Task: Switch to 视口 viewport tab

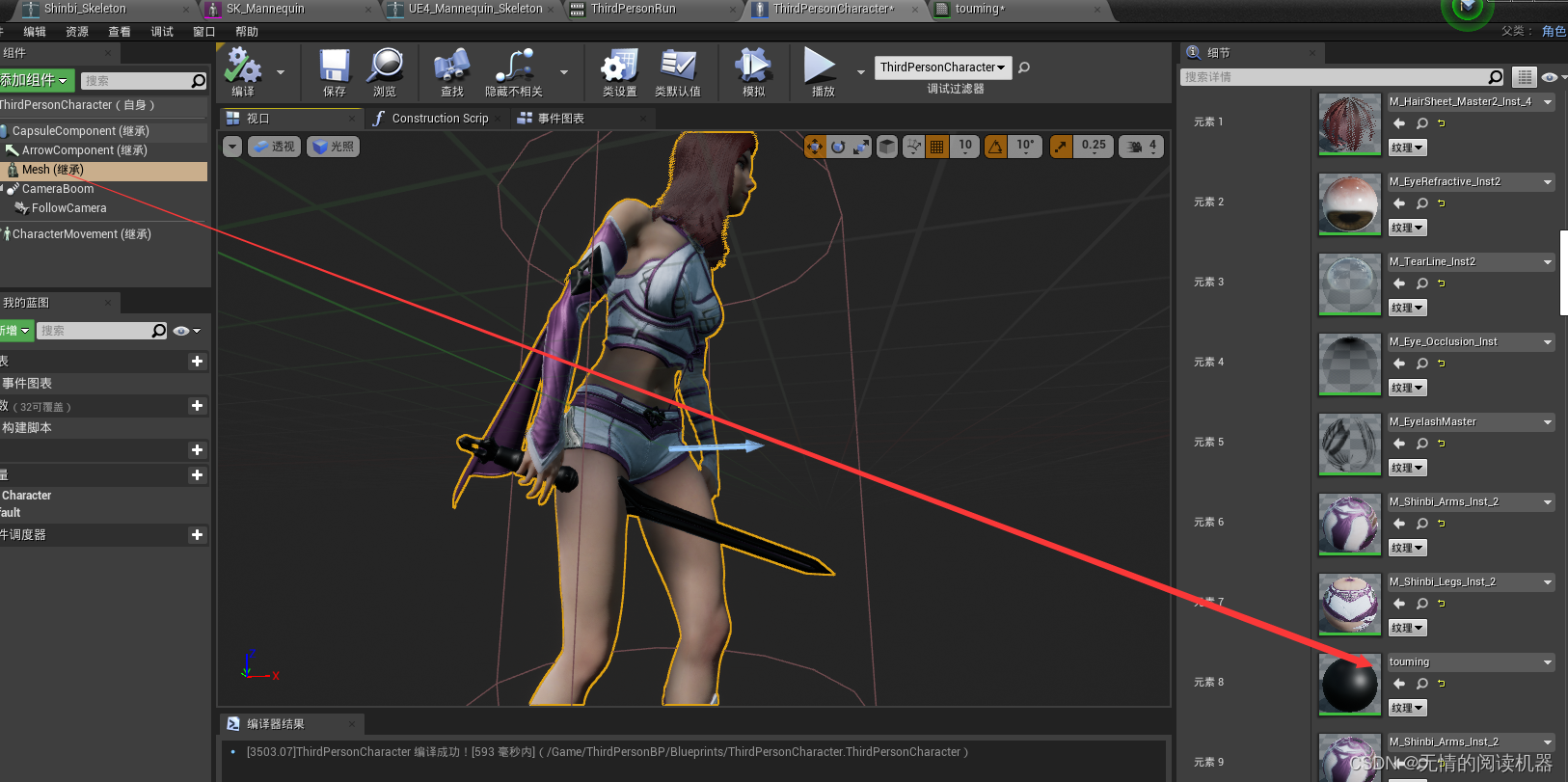Action: pos(257,119)
